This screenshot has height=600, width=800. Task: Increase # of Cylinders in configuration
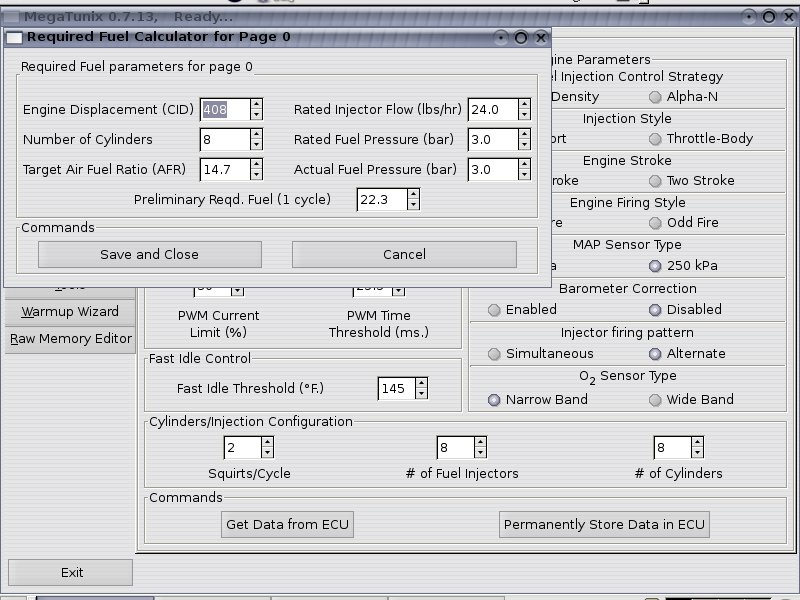(x=698, y=443)
